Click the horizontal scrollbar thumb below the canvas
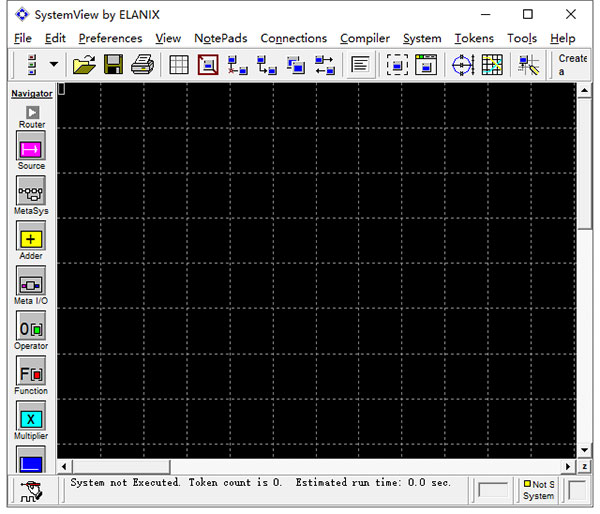The height and width of the screenshot is (514, 600). click(120, 467)
